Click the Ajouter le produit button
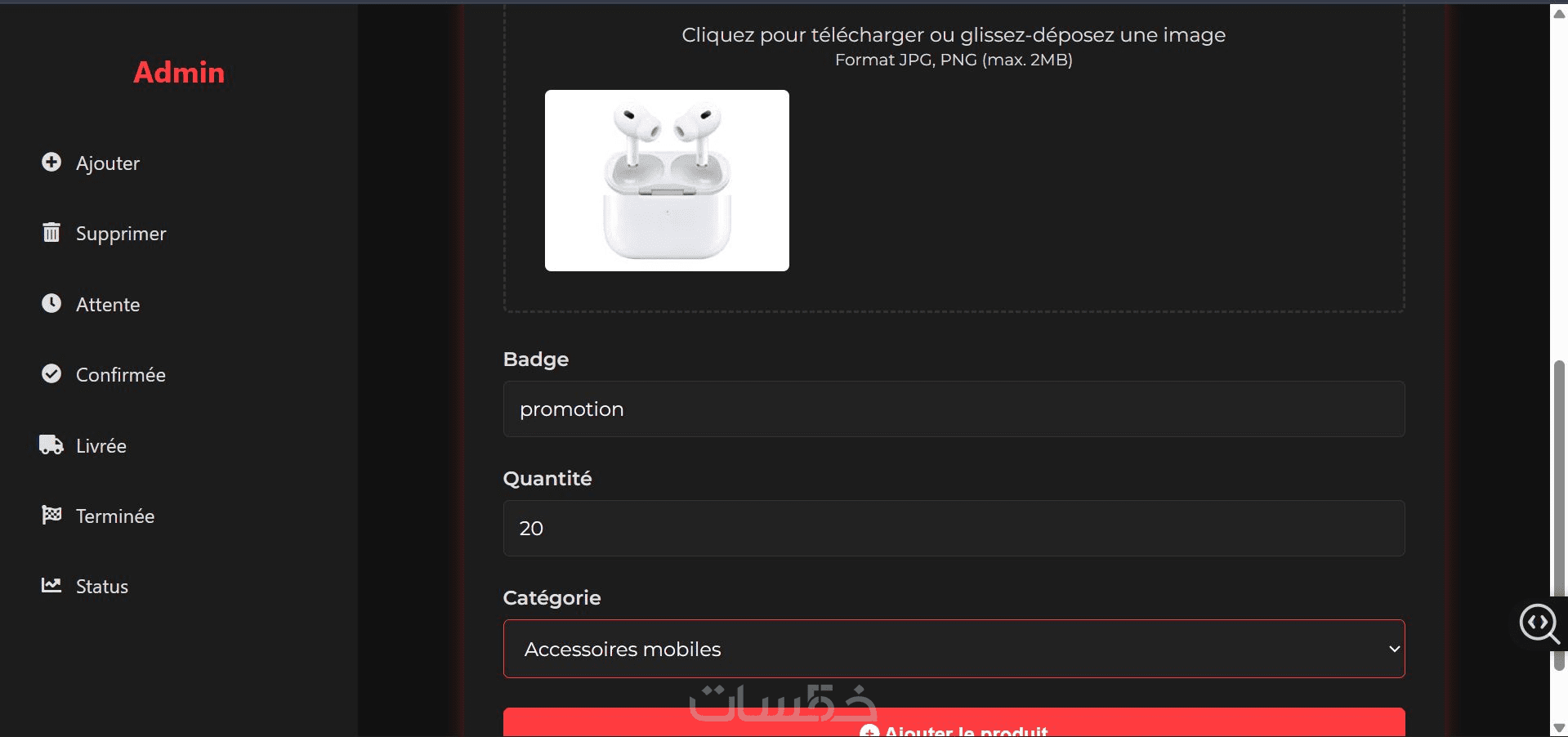This screenshot has height=737, width=1568. (954, 723)
